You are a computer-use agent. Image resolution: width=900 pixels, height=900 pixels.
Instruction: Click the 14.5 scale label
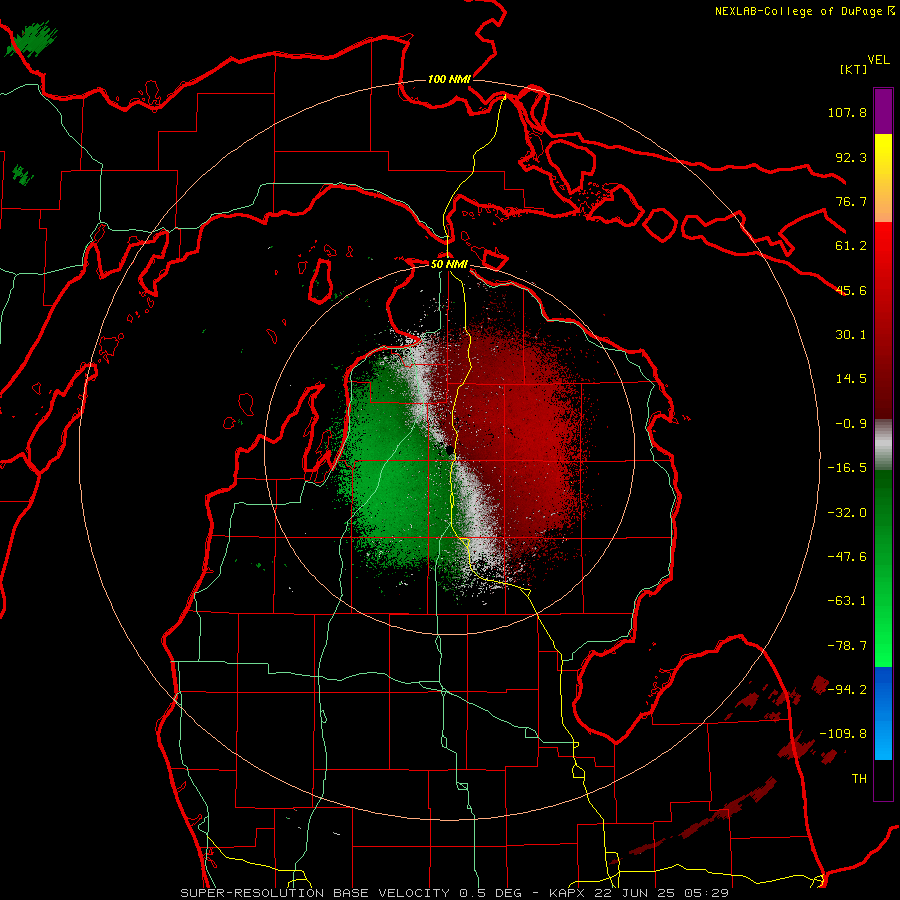[x=851, y=379]
